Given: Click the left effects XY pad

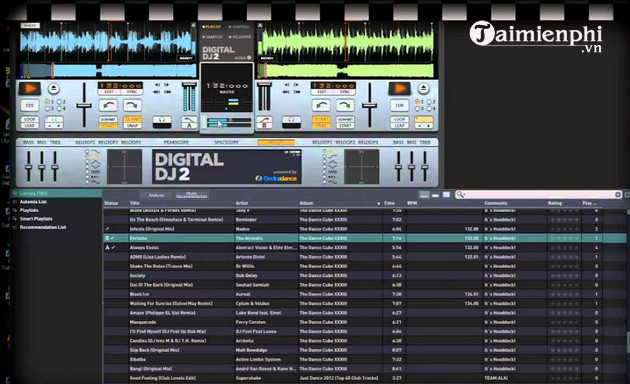Looking at the screenshot, I should coord(125,167).
